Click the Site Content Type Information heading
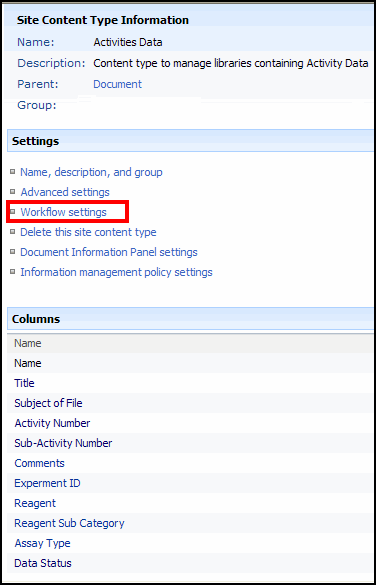 coord(103,21)
